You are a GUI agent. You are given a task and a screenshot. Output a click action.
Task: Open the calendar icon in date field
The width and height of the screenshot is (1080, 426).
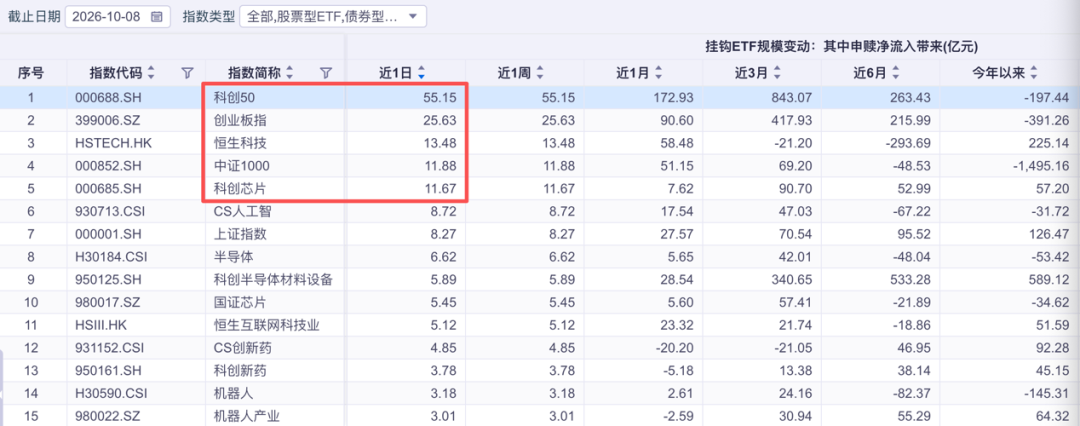[157, 17]
